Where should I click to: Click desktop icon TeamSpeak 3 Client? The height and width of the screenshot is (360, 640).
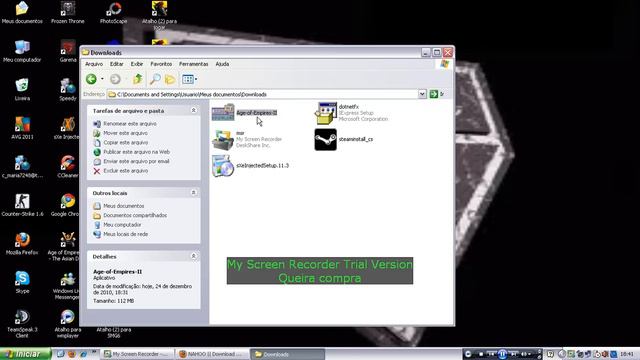pos(22,324)
